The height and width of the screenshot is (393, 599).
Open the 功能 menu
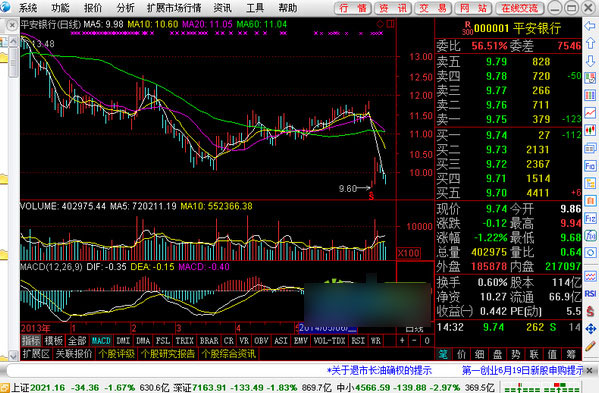tap(60, 8)
